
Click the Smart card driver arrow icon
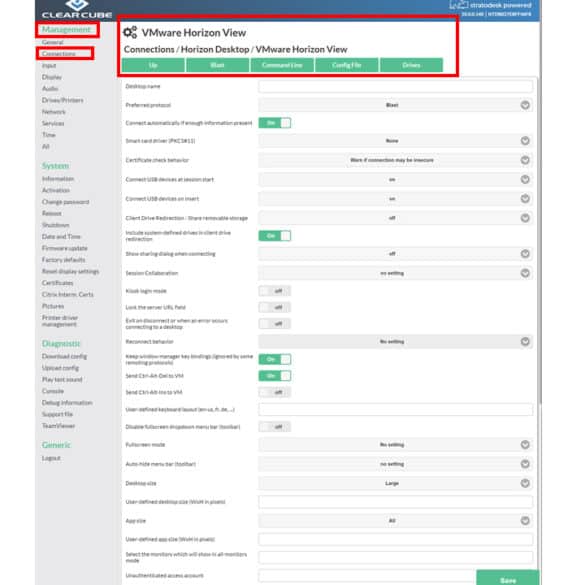pos(525,141)
